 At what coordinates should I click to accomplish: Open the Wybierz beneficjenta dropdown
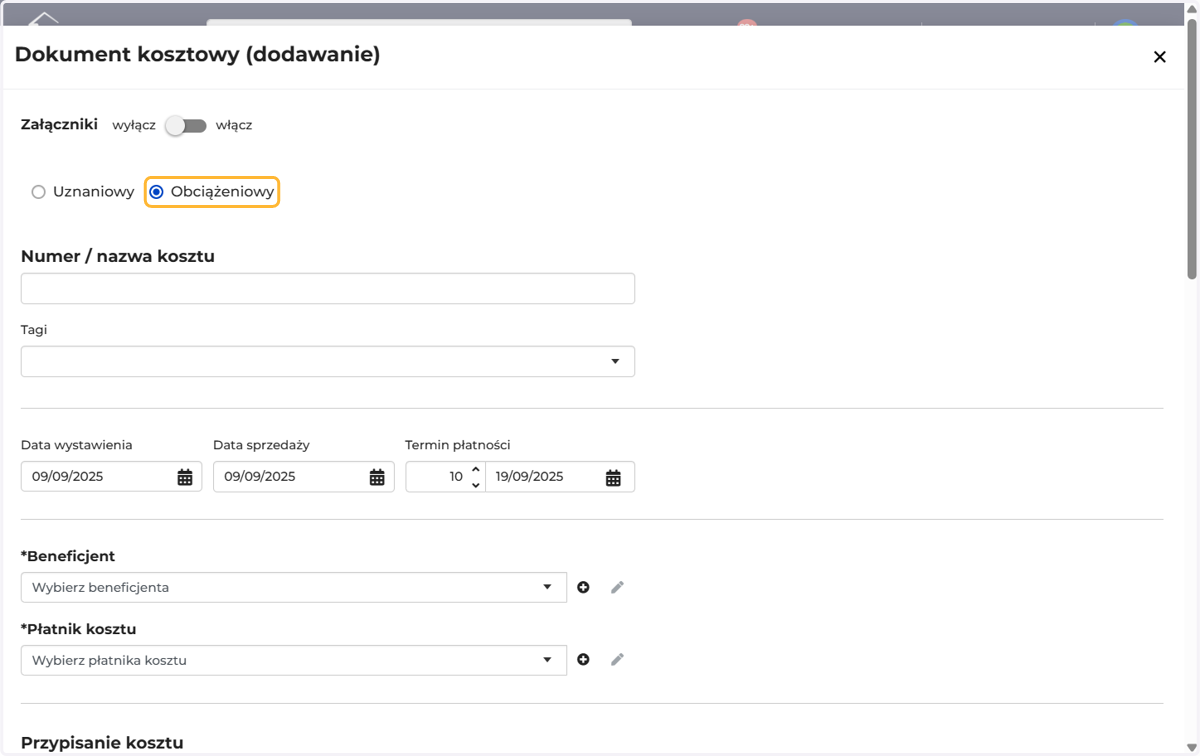[294, 587]
